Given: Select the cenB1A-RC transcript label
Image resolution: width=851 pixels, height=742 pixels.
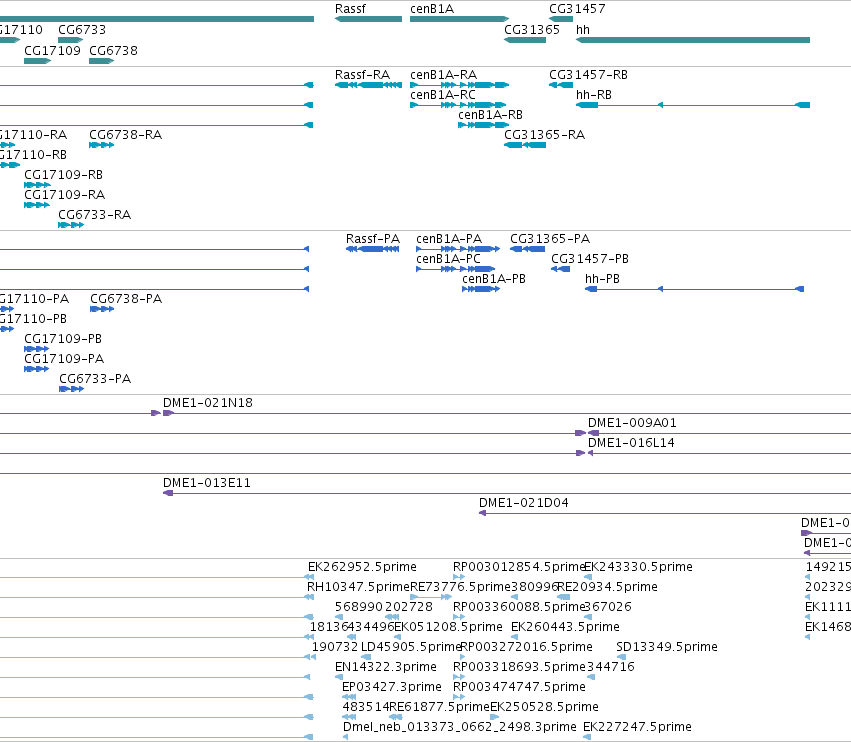Looking at the screenshot, I should click(x=443, y=94).
